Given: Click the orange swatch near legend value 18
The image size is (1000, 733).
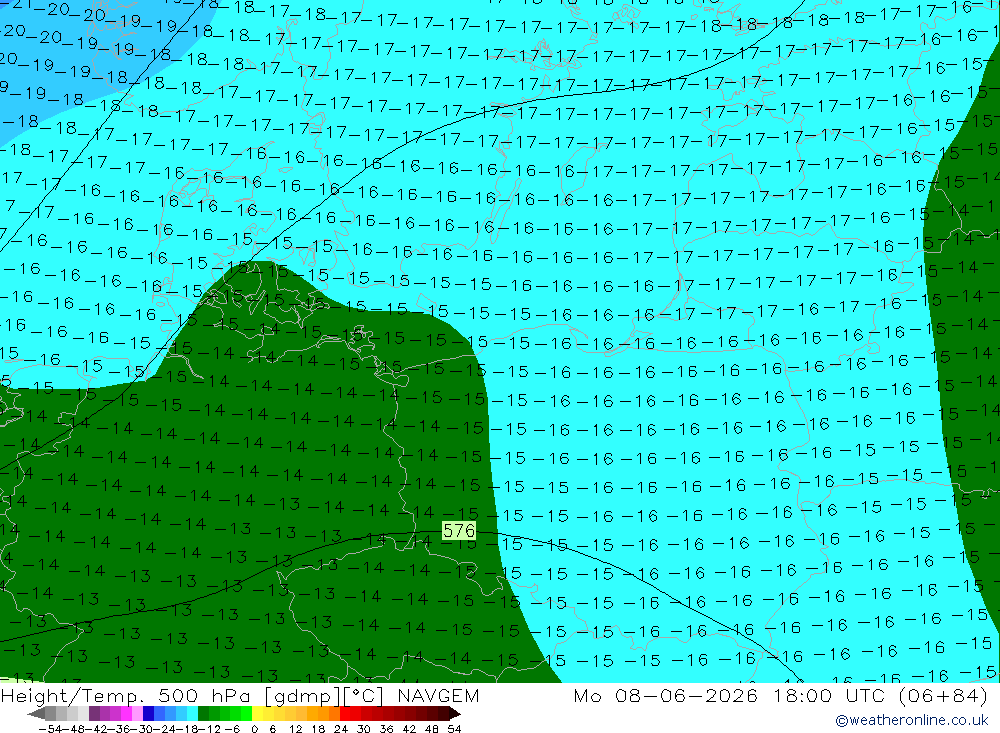Looking at the screenshot, I should point(323,714).
